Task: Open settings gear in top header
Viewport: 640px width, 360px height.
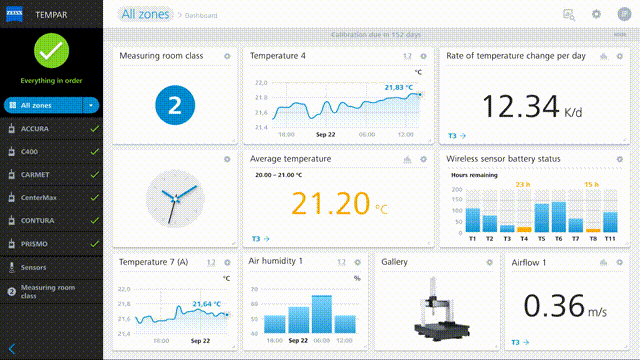Action: 596,14
